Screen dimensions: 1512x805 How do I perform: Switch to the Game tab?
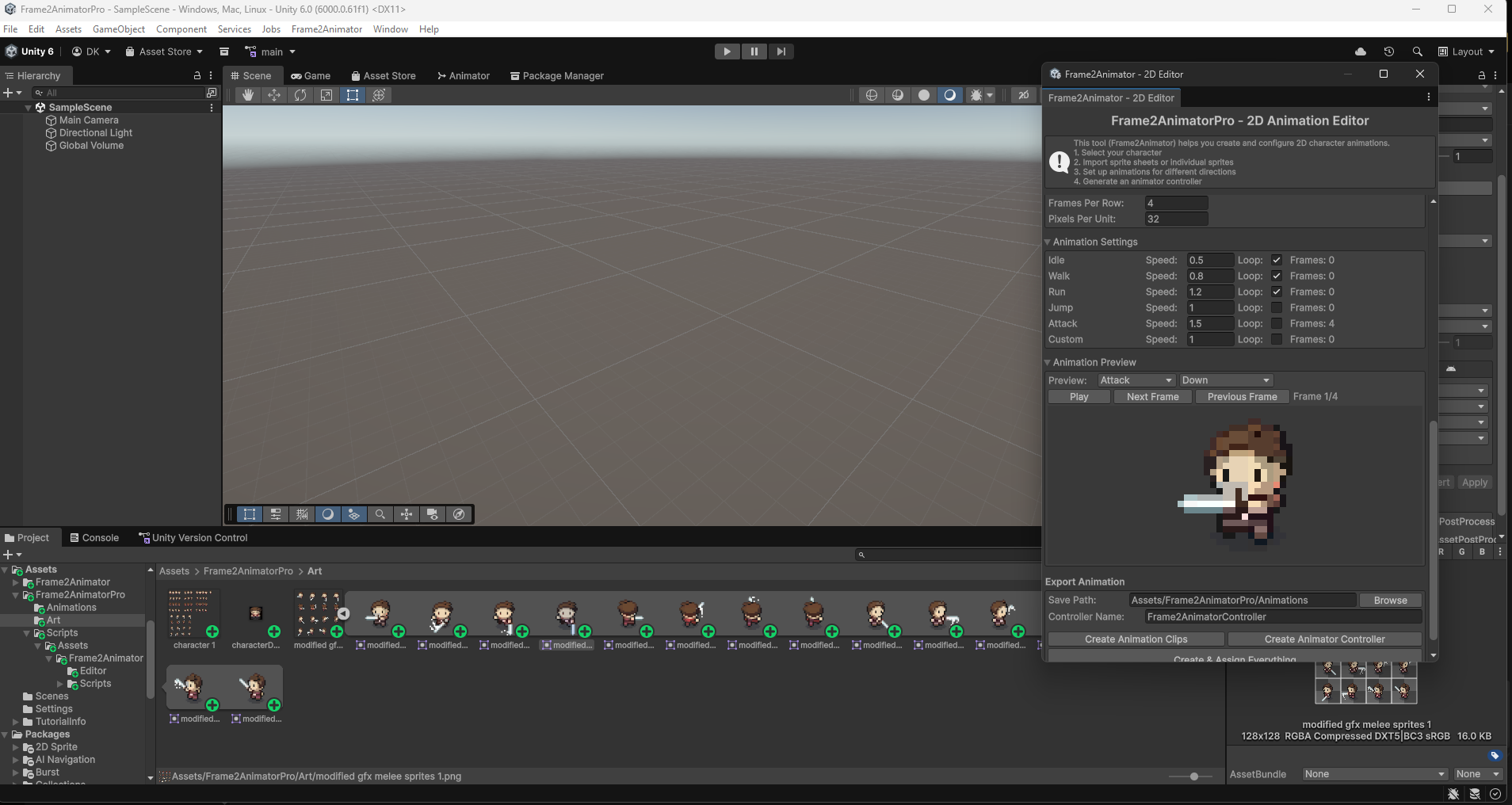click(x=311, y=76)
